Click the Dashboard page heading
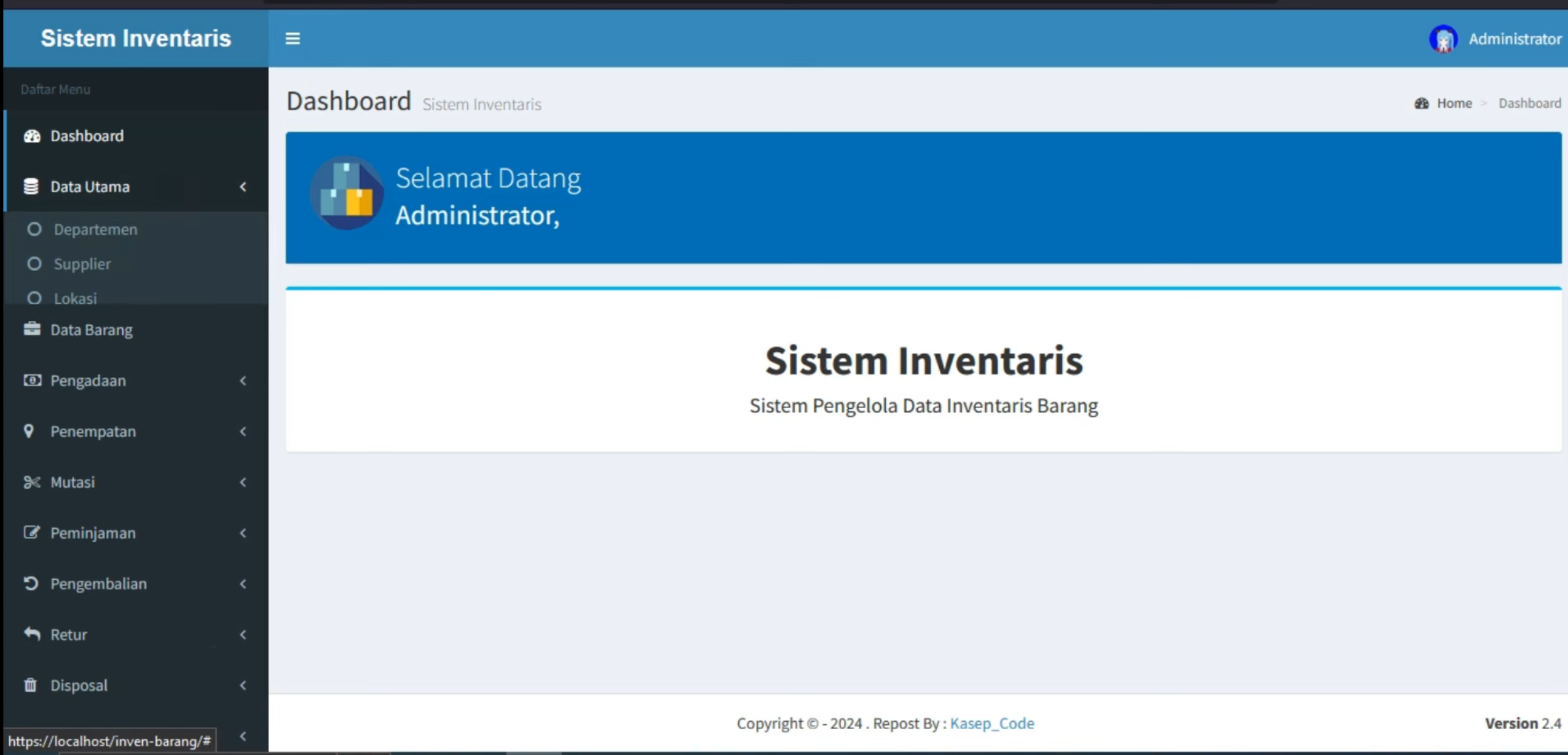 click(349, 101)
